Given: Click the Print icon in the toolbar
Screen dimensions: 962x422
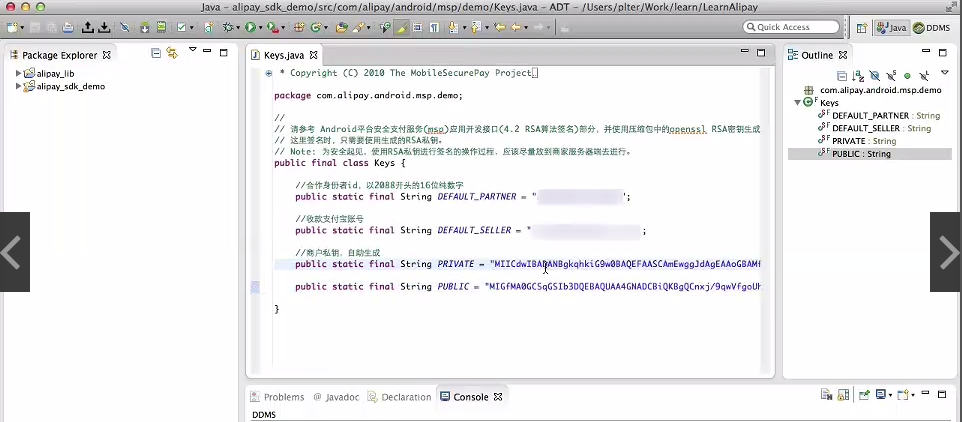Looking at the screenshot, I should click(x=67, y=27).
